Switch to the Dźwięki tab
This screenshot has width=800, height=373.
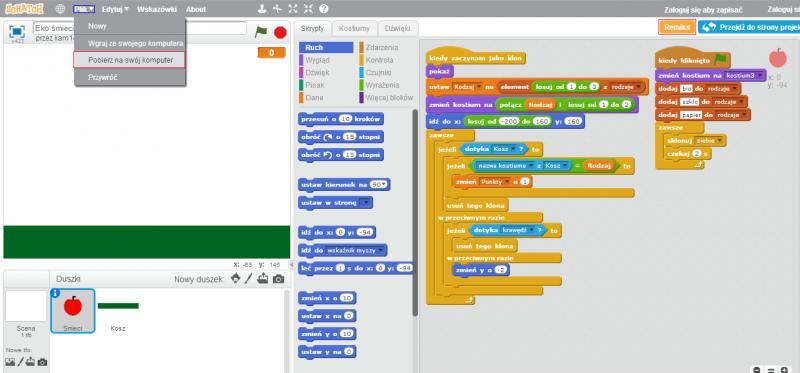[x=397, y=29]
